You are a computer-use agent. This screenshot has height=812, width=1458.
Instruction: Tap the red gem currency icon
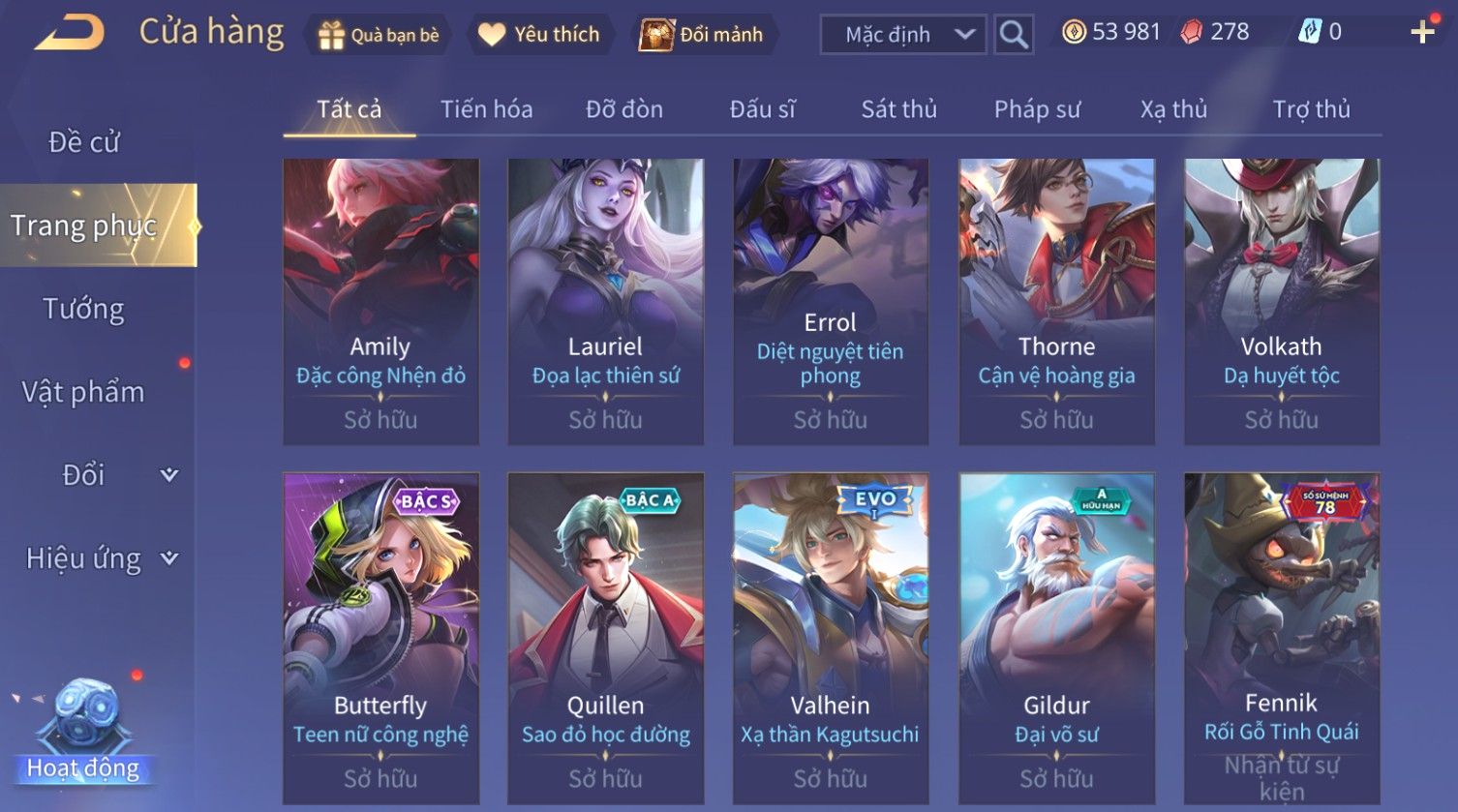pyautogui.click(x=1191, y=32)
